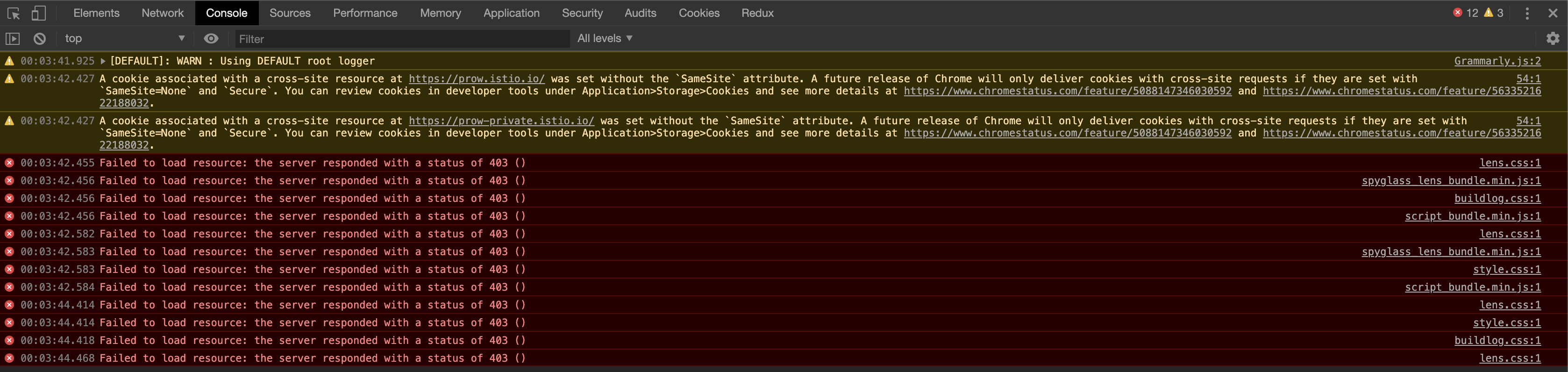The image size is (1568, 372).
Task: Open lens.css:1 source for 00:03:42.582 error
Action: point(1510,234)
